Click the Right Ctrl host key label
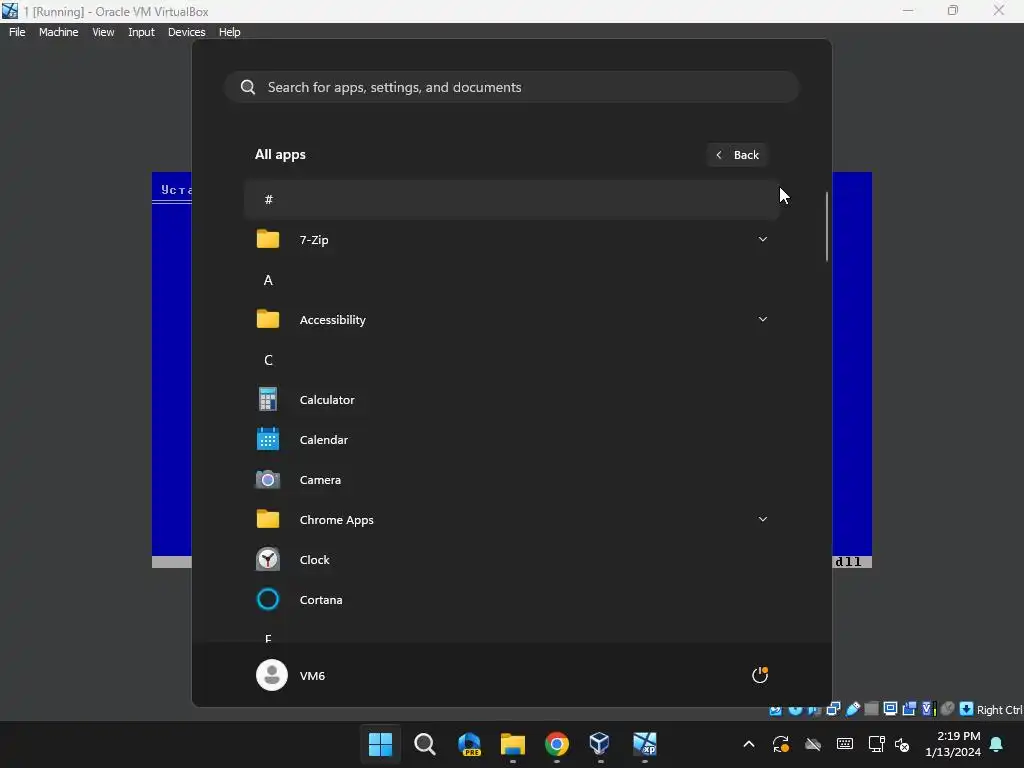 [x=999, y=710]
